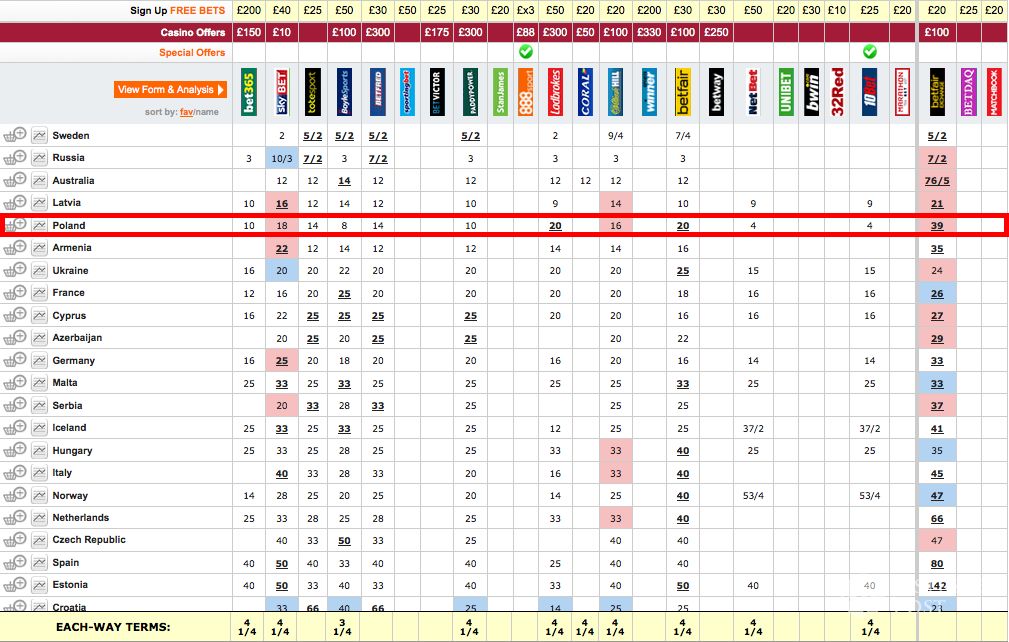Open the 32Red bookmaker logo
Viewport: 1009px width, 642px height.
tap(837, 92)
